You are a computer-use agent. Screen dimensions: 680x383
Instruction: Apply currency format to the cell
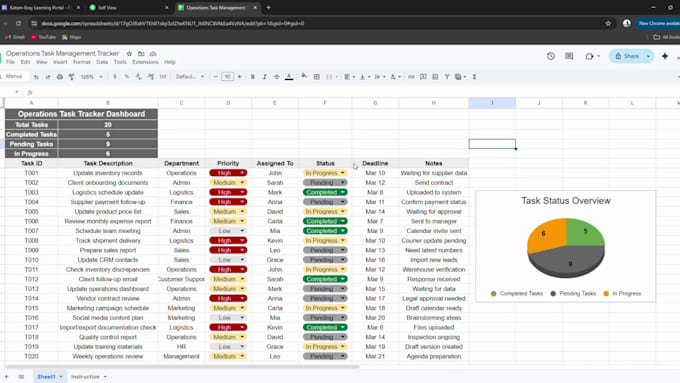[x=114, y=77]
